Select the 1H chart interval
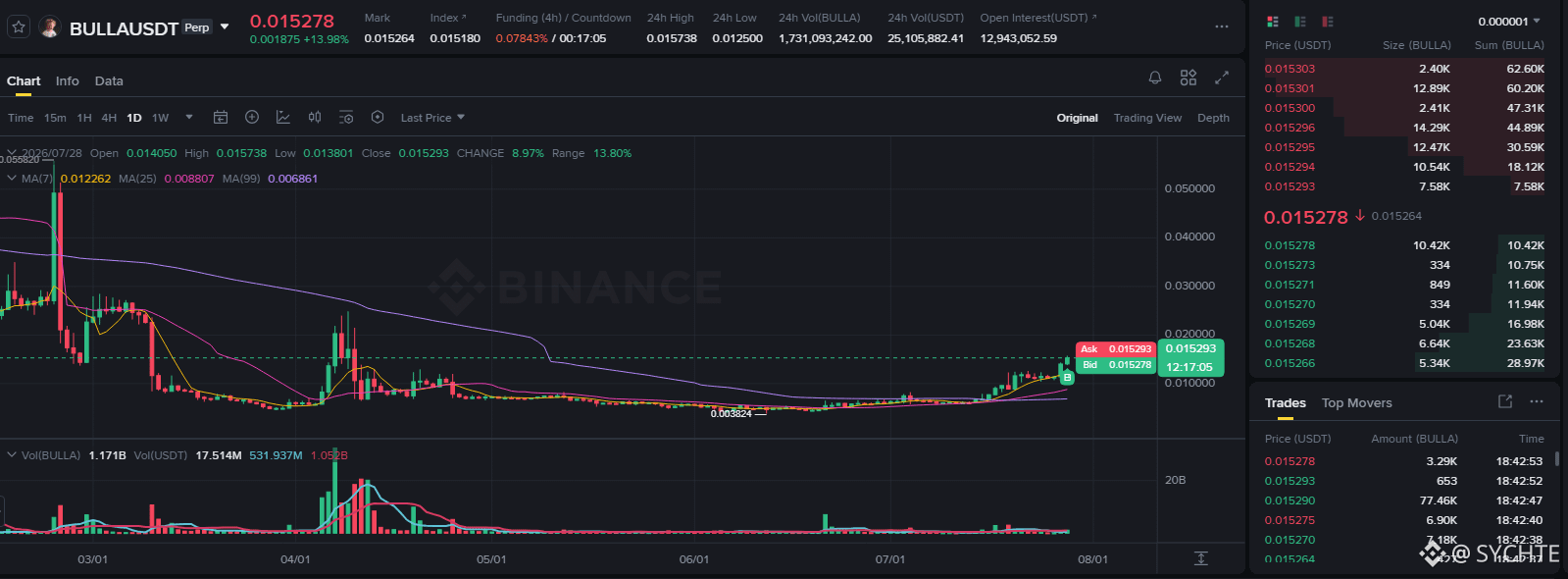 (x=84, y=118)
